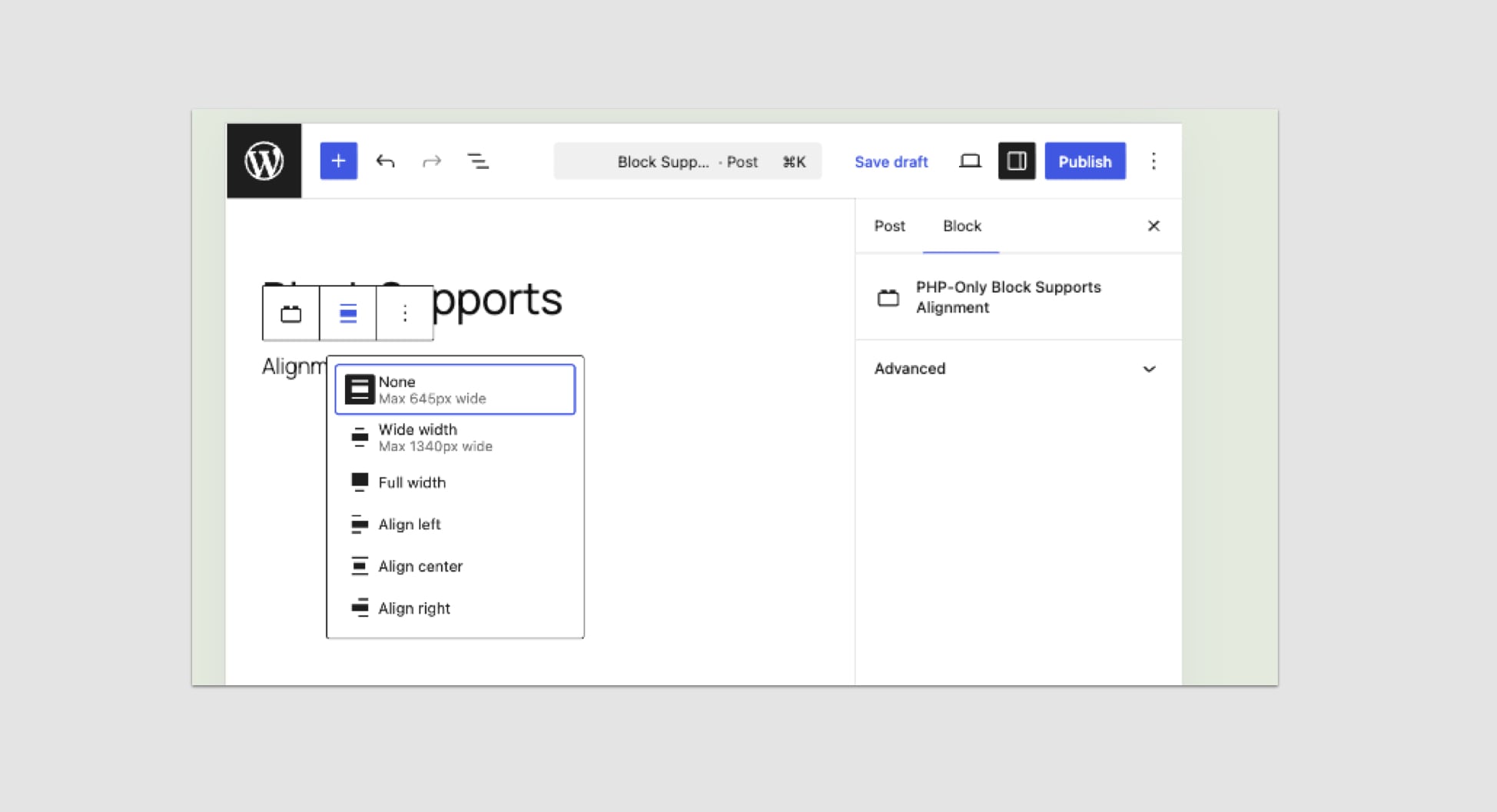Open the block inserter plus button

coord(338,161)
